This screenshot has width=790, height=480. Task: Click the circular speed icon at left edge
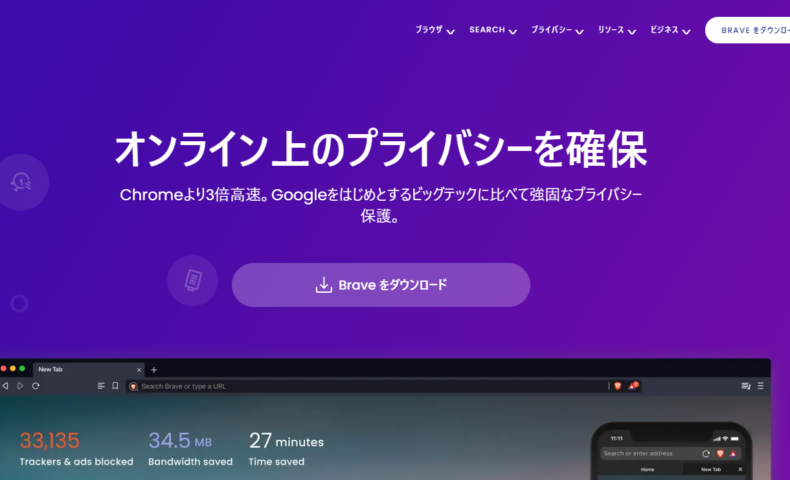pos(21,181)
